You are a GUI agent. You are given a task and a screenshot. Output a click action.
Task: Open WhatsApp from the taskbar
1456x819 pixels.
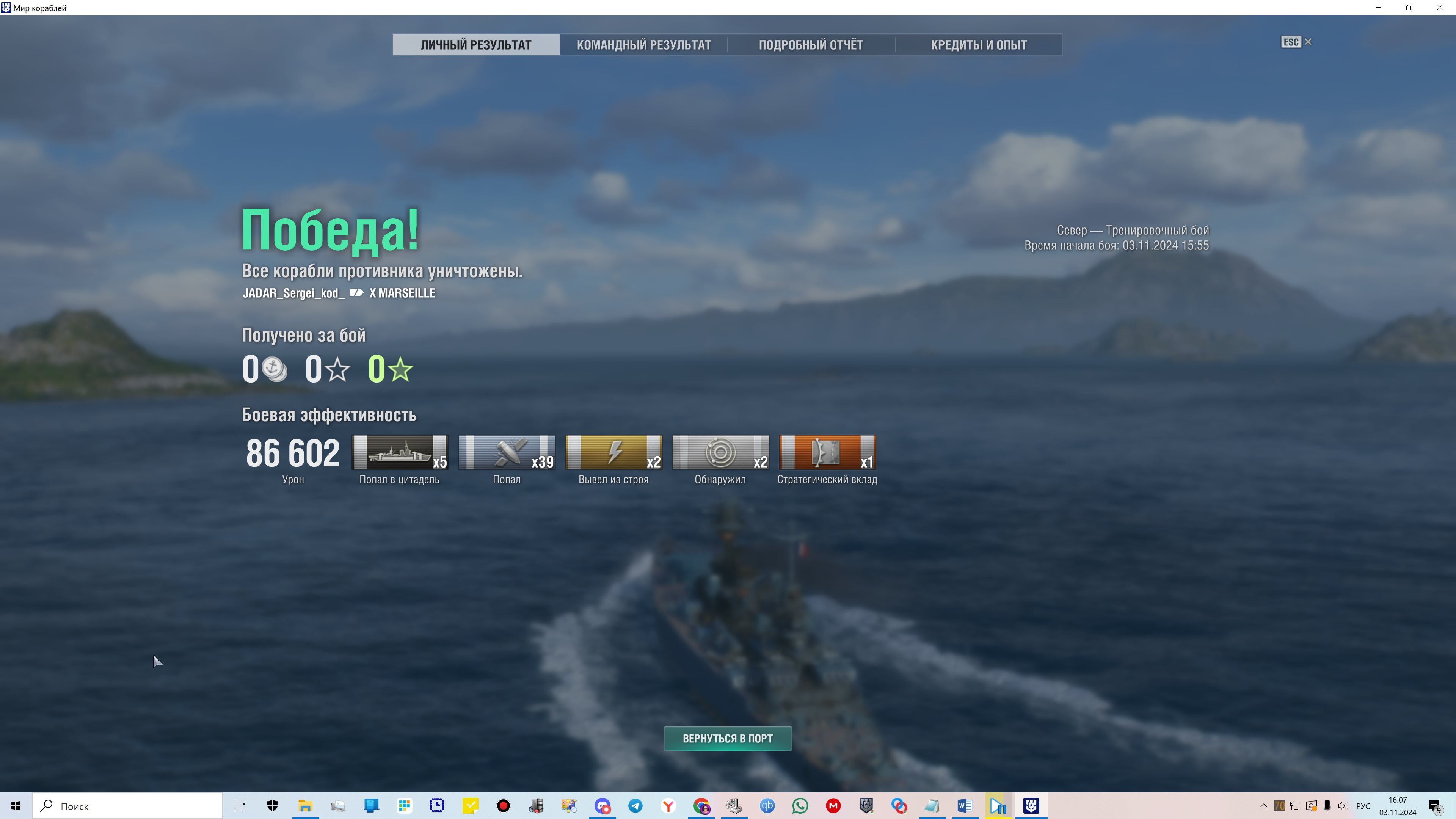(x=800, y=806)
